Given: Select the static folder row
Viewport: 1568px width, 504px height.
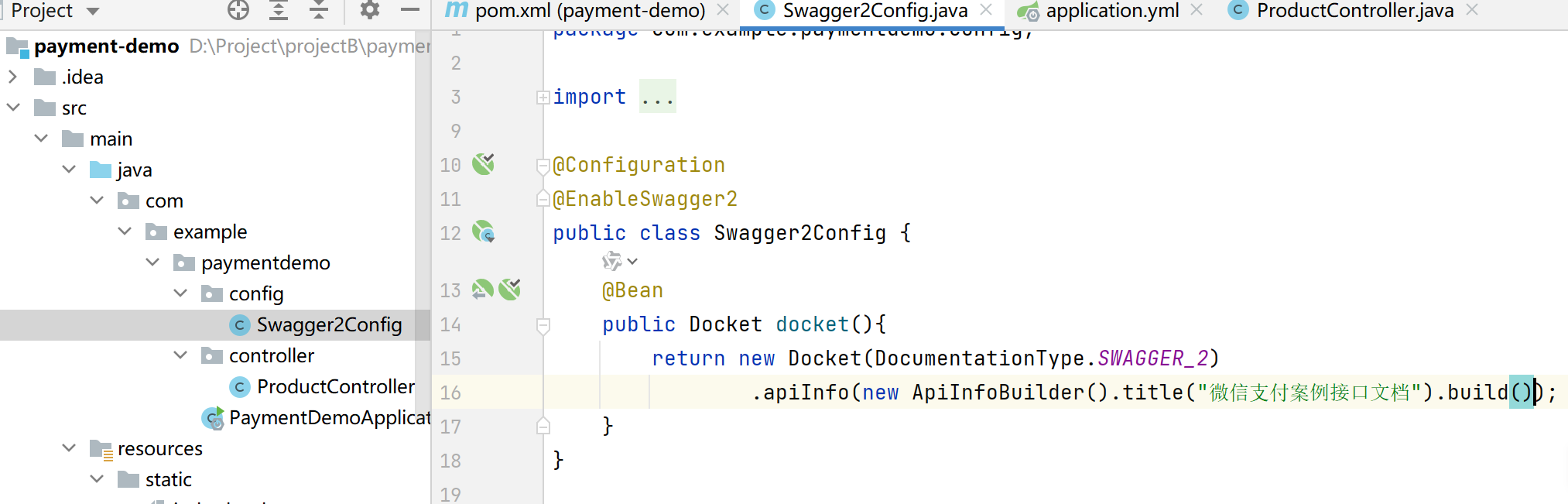Looking at the screenshot, I should click(x=215, y=479).
